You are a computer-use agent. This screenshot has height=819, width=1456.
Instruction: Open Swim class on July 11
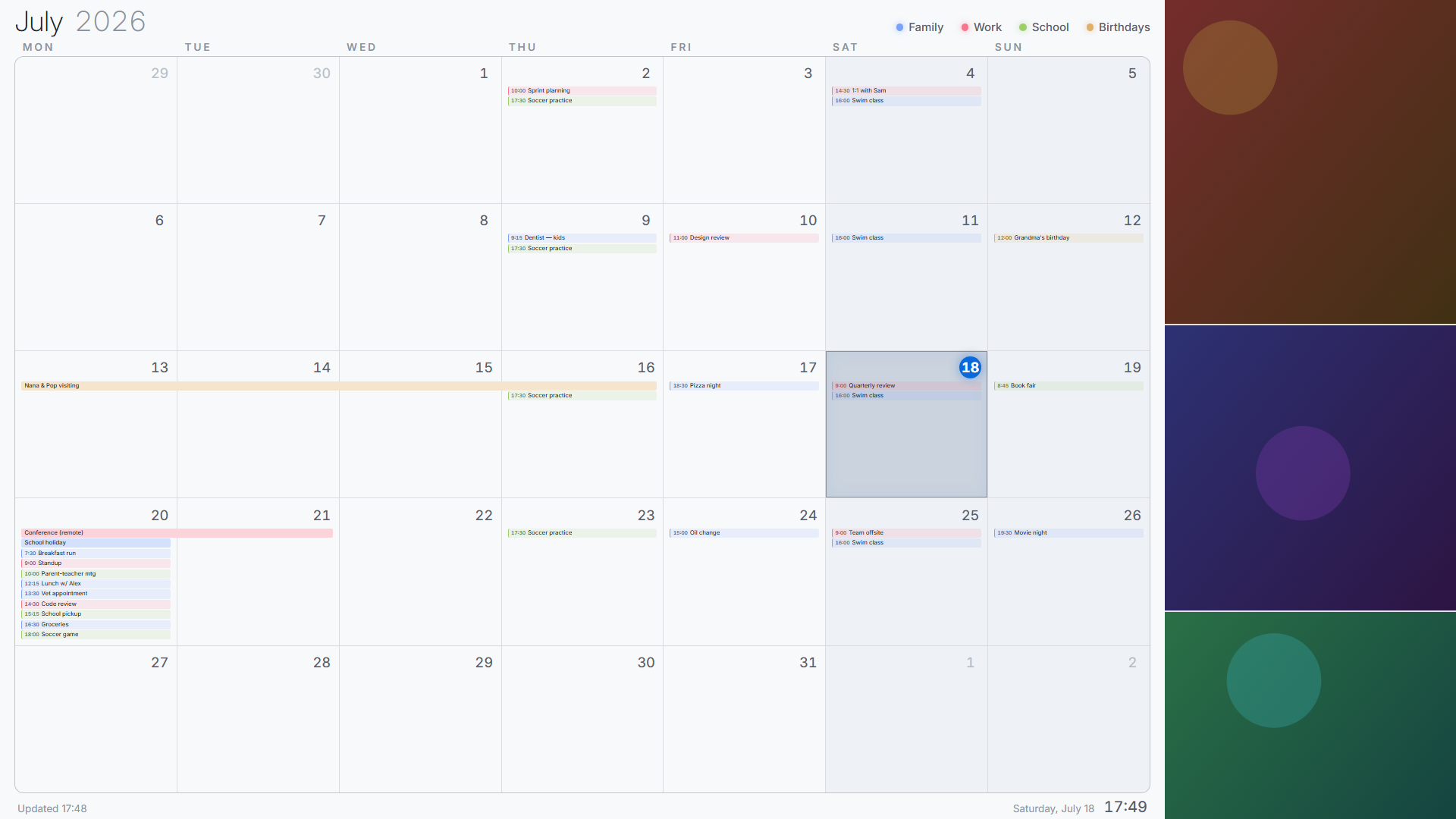[906, 238]
